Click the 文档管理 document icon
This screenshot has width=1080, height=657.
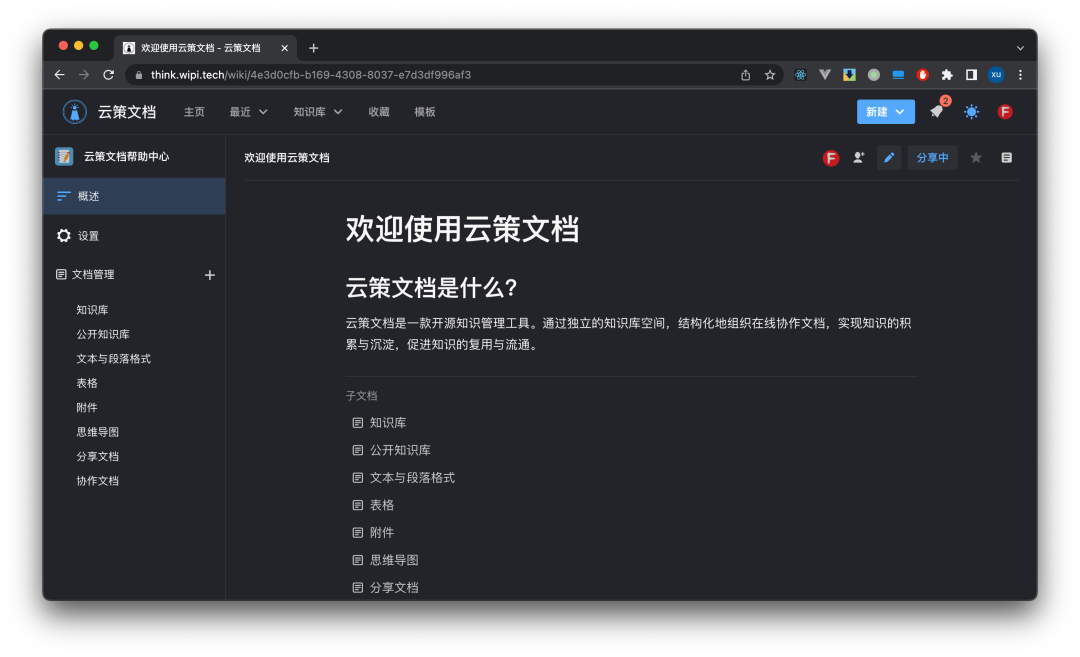pyautogui.click(x=61, y=274)
